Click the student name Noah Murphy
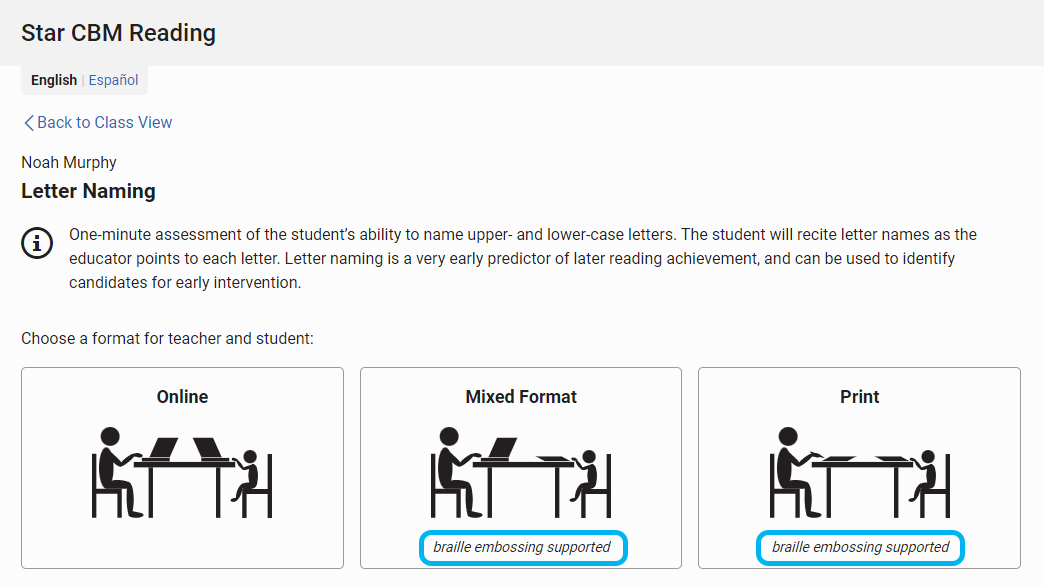 coord(69,162)
